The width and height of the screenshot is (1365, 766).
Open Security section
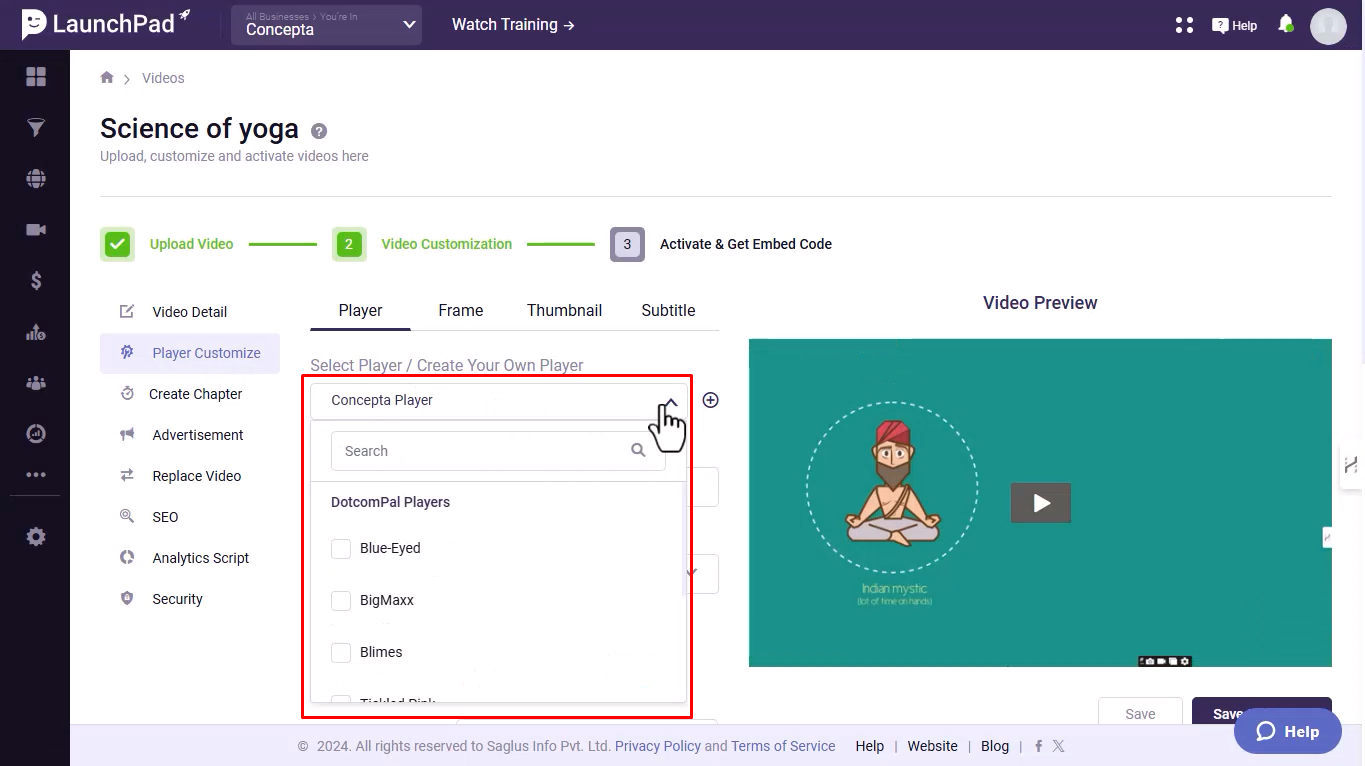(190, 599)
